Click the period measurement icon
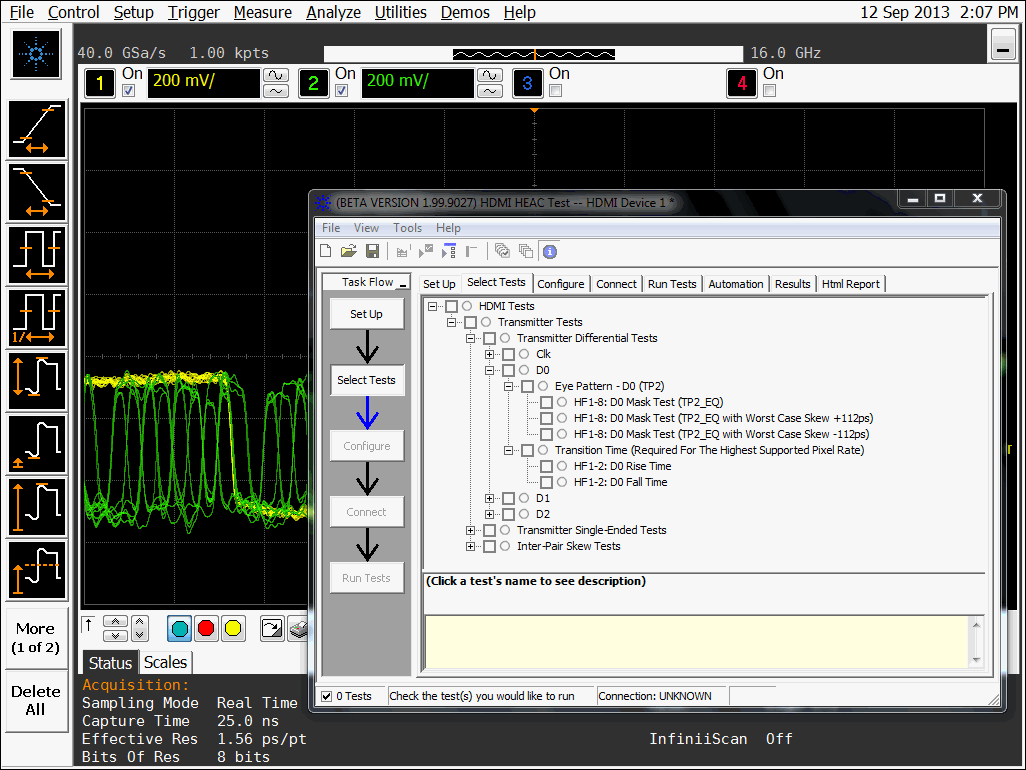This screenshot has height=770, width=1026. [38, 255]
